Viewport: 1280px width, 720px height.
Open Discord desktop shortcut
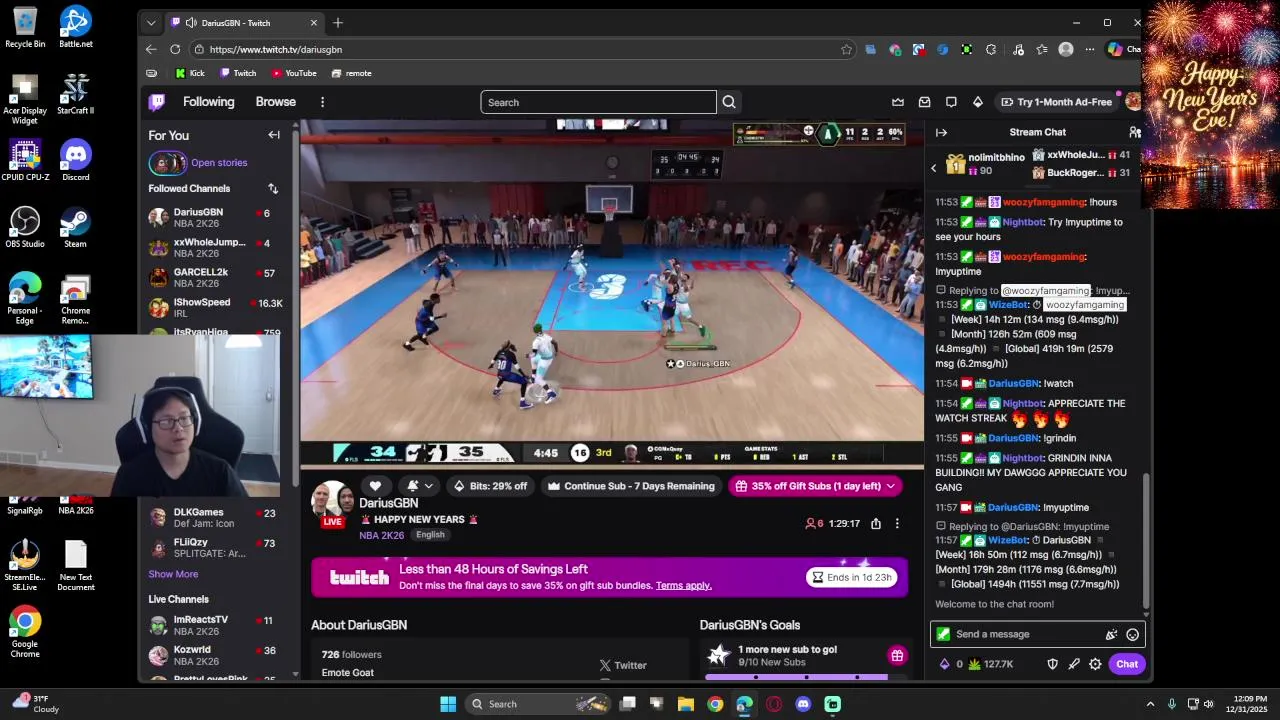tap(76, 160)
